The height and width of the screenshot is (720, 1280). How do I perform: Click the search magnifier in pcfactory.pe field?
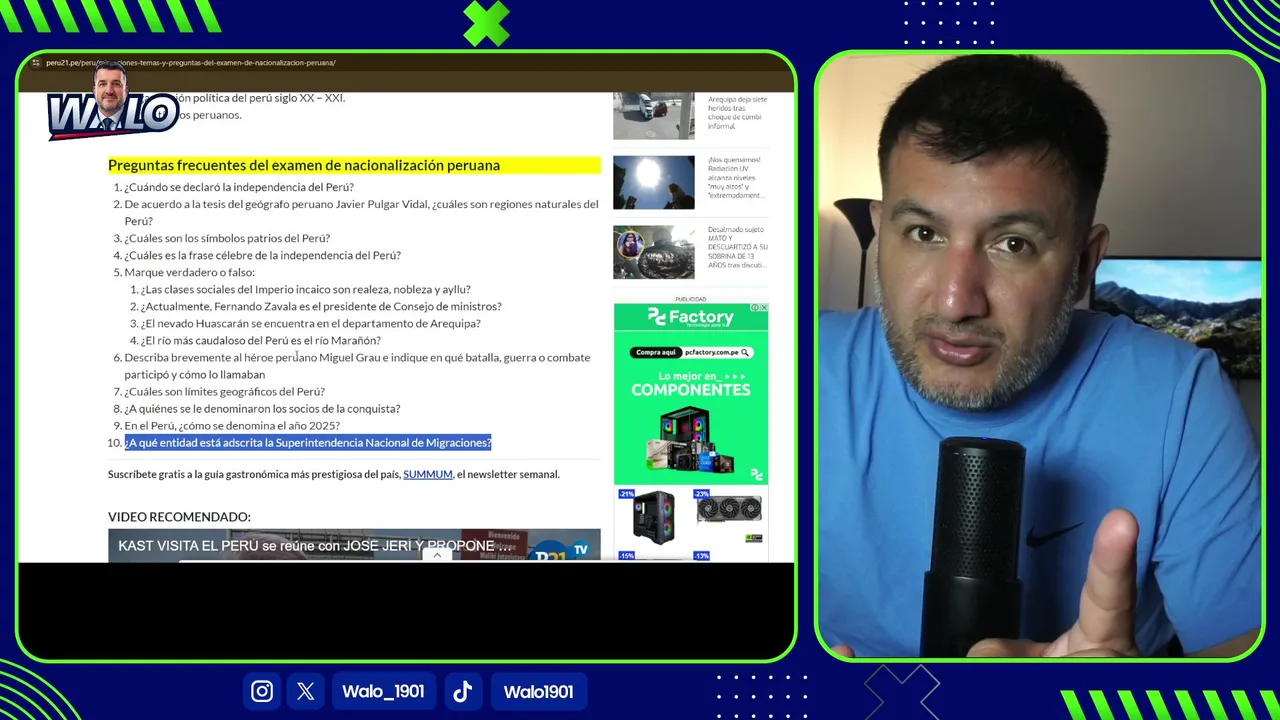click(x=745, y=352)
